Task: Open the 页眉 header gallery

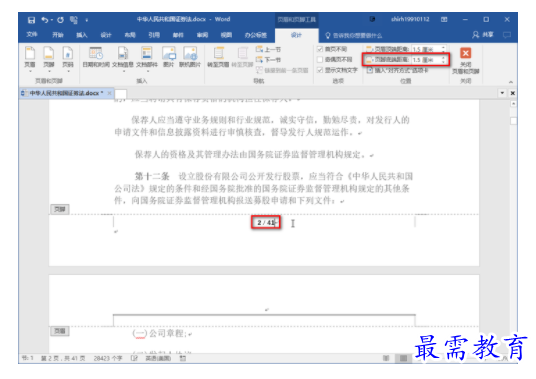Action: click(30, 59)
